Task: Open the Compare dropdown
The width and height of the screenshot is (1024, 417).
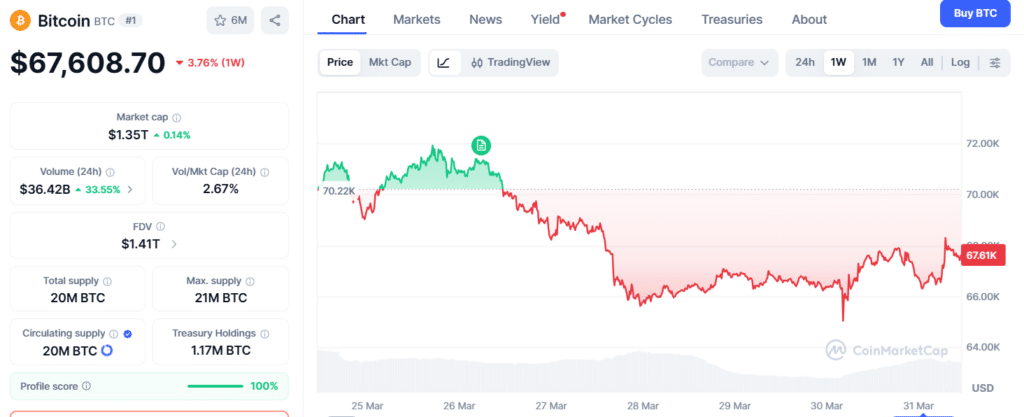Action: click(x=739, y=62)
